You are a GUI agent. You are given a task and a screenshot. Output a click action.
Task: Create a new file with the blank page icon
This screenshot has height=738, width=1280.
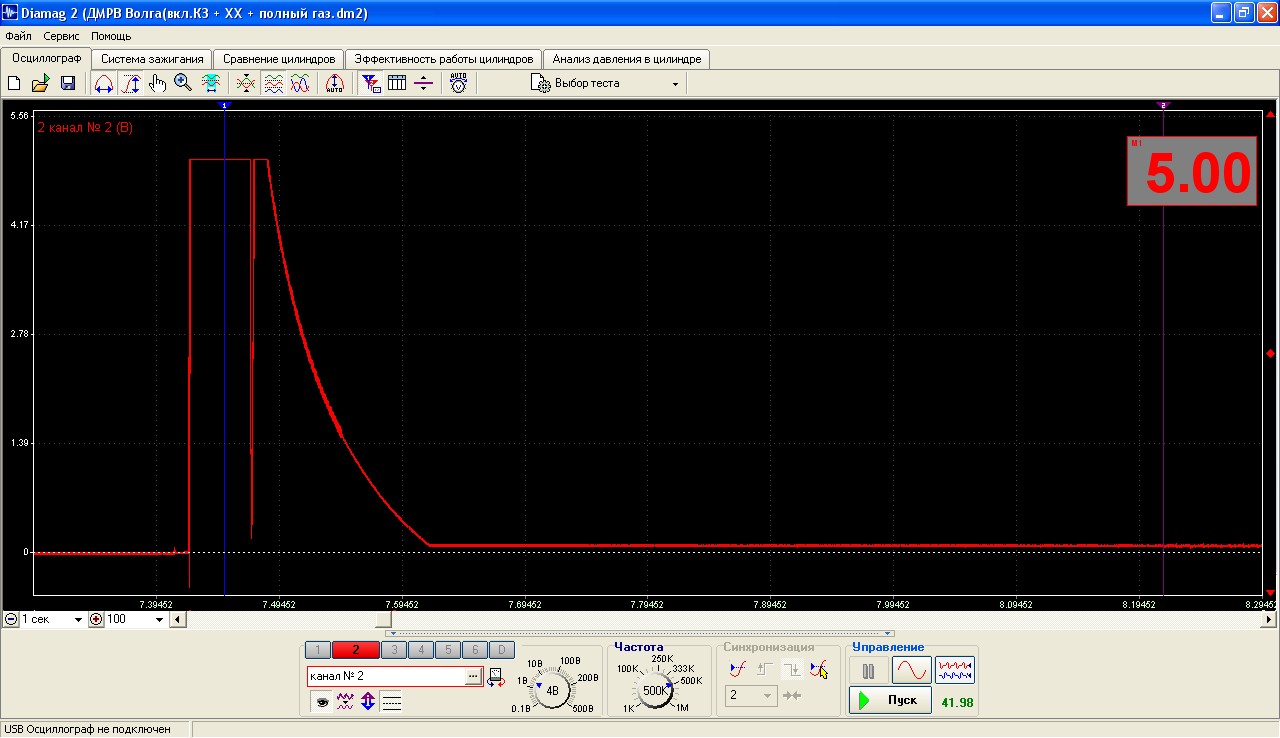15,84
